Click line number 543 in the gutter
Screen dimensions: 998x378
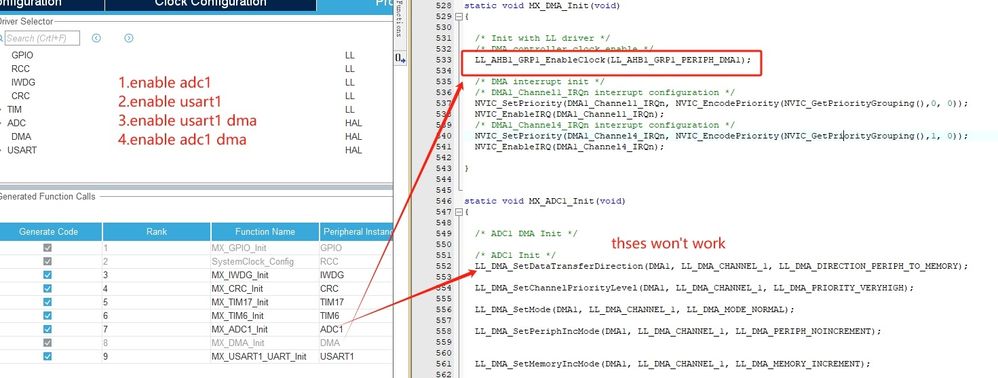[x=443, y=168]
